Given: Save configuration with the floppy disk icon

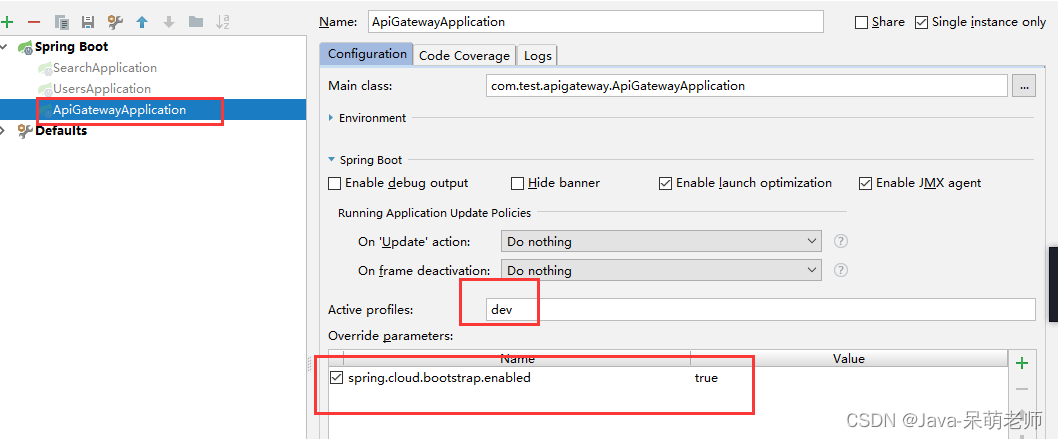Looking at the screenshot, I should click(88, 22).
